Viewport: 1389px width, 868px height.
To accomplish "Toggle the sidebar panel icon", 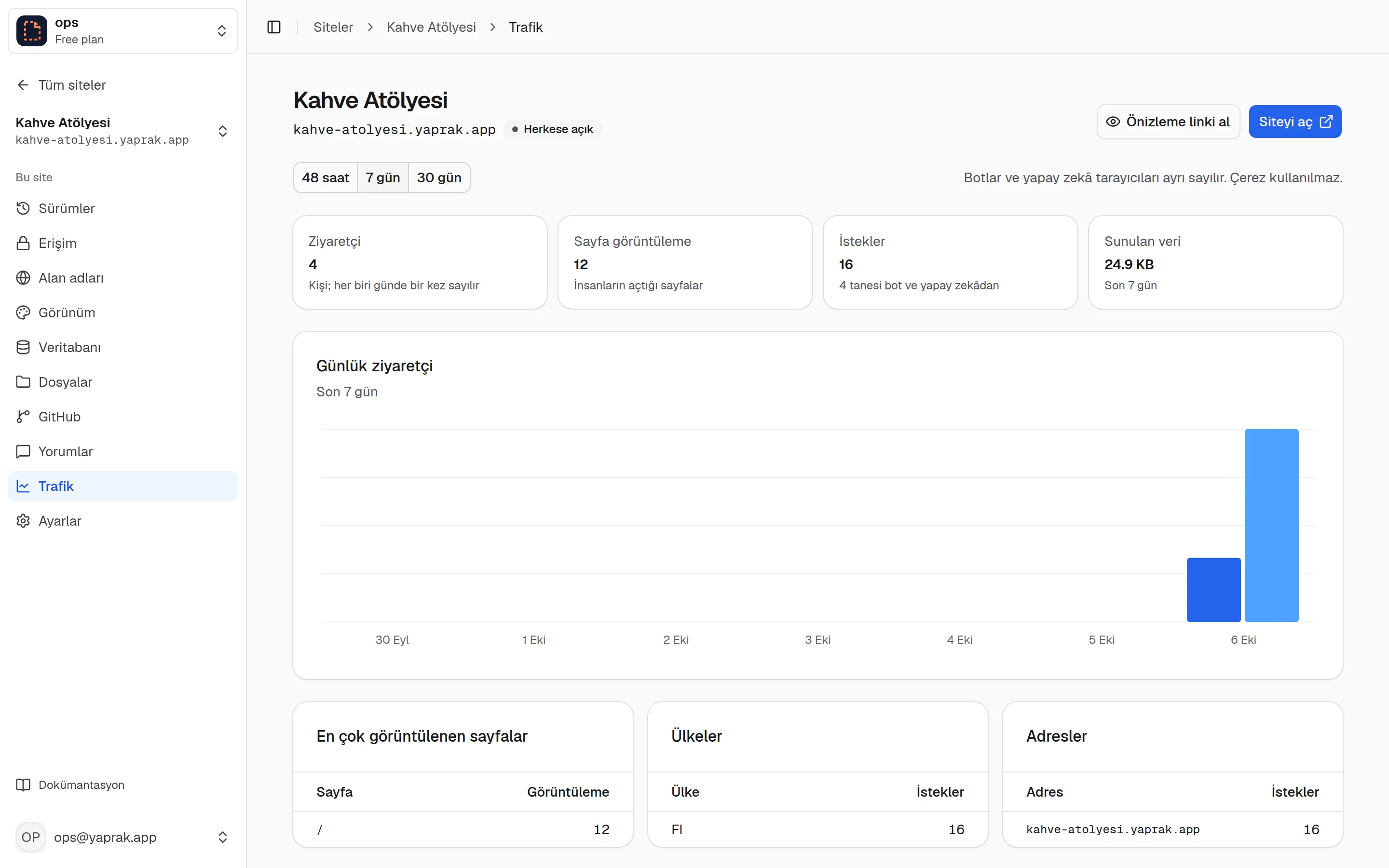I will pos(274,27).
